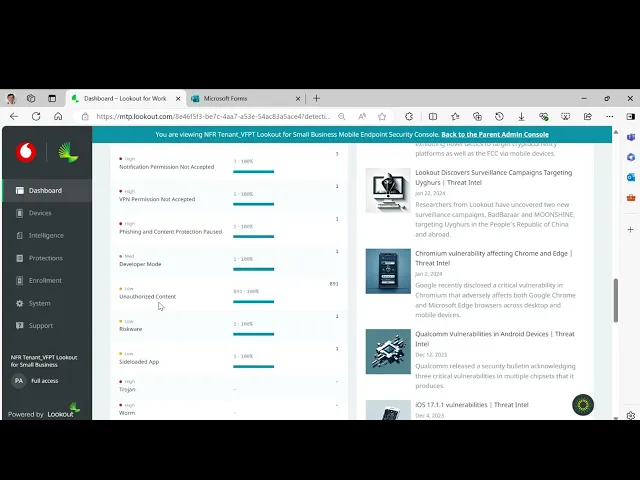The width and height of the screenshot is (640, 480).
Task: Open browser Extensions puzzle icon
Action: click(409, 117)
